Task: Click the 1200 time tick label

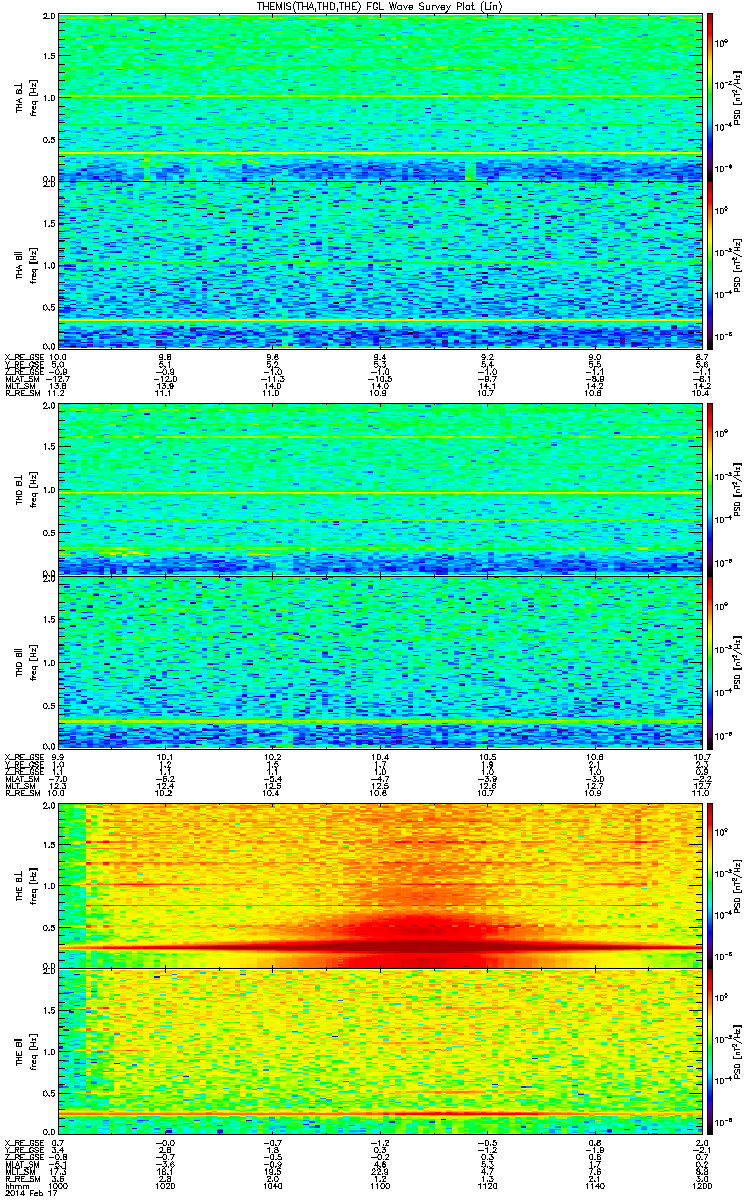Action: 701,1186
